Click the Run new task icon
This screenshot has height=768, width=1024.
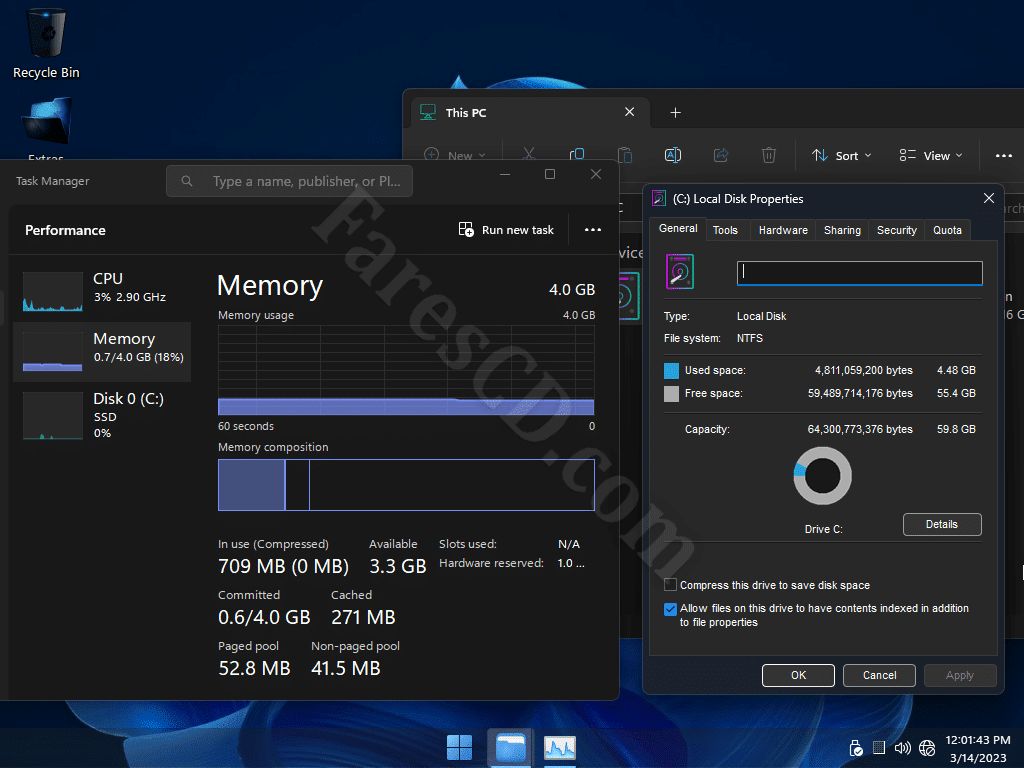pyautogui.click(x=466, y=229)
